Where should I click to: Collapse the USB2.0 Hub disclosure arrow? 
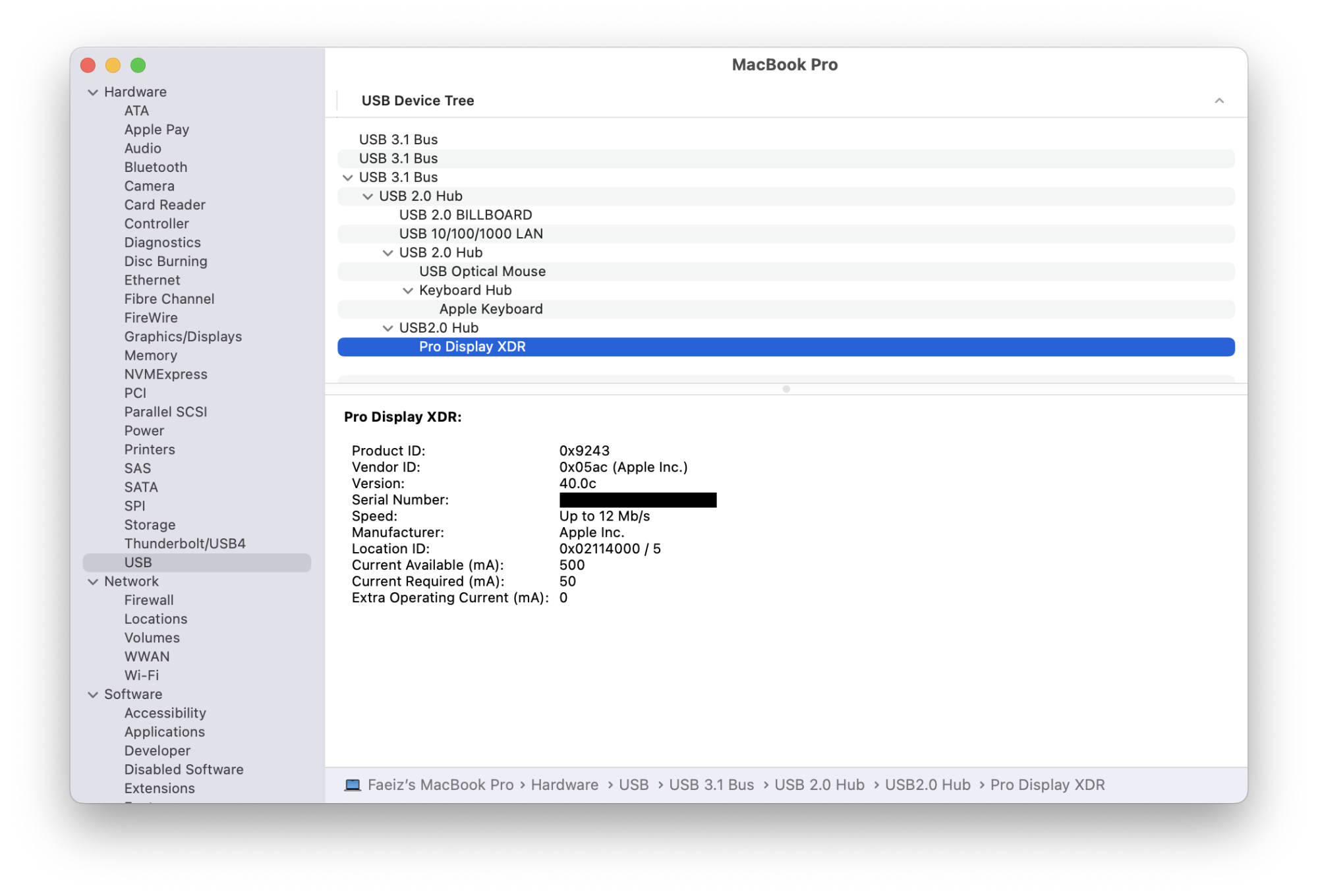[x=387, y=328]
